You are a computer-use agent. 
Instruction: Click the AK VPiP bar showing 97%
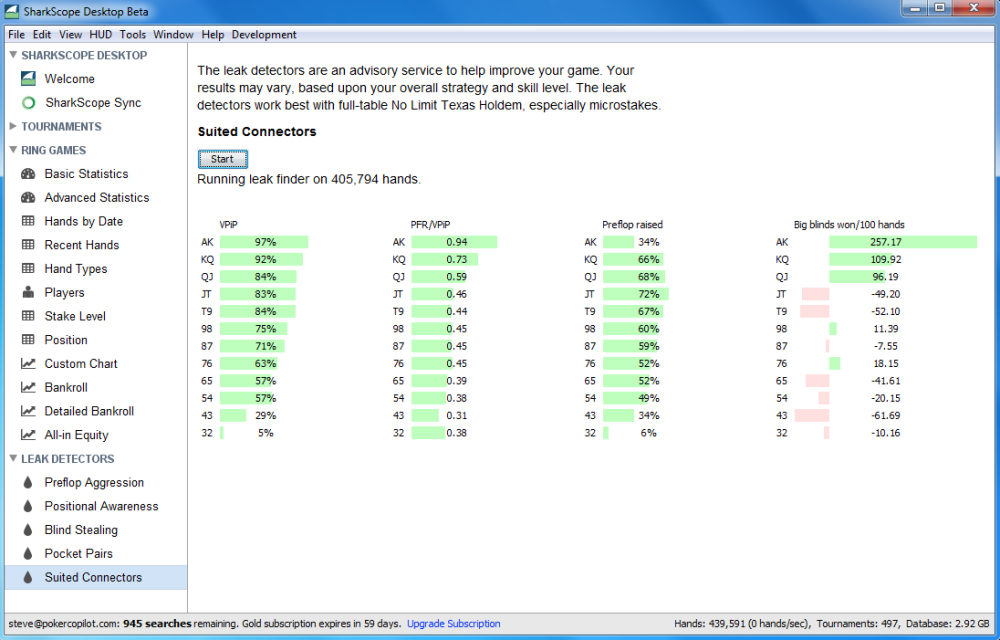click(264, 242)
